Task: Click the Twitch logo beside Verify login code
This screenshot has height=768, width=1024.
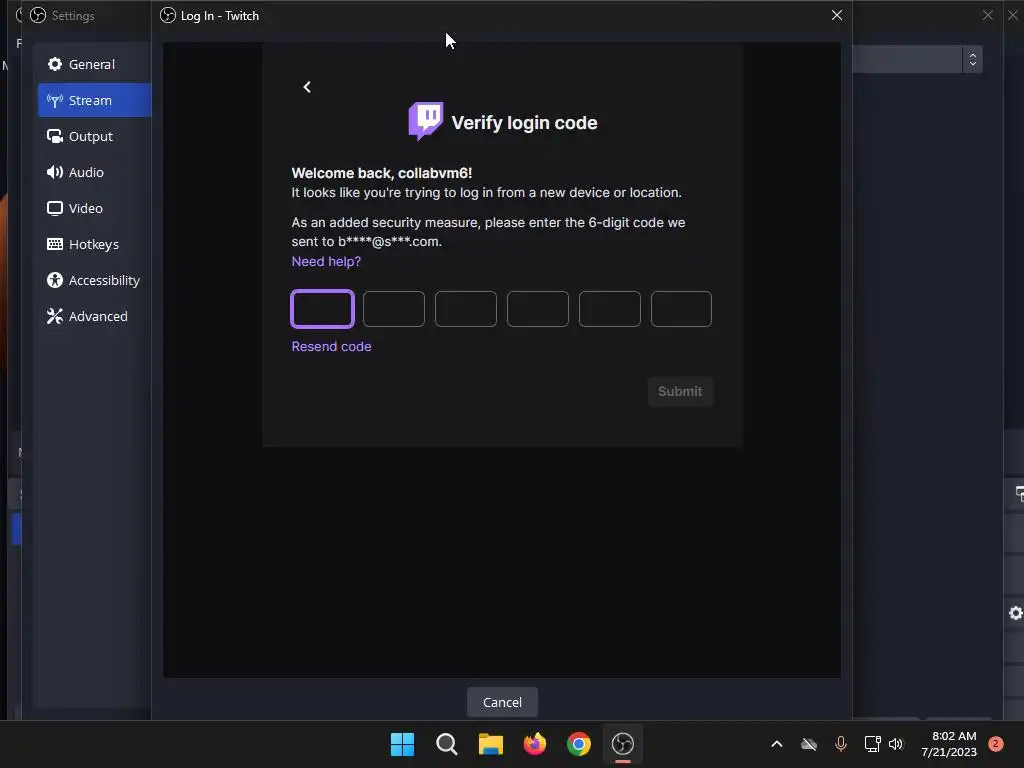Action: [426, 121]
